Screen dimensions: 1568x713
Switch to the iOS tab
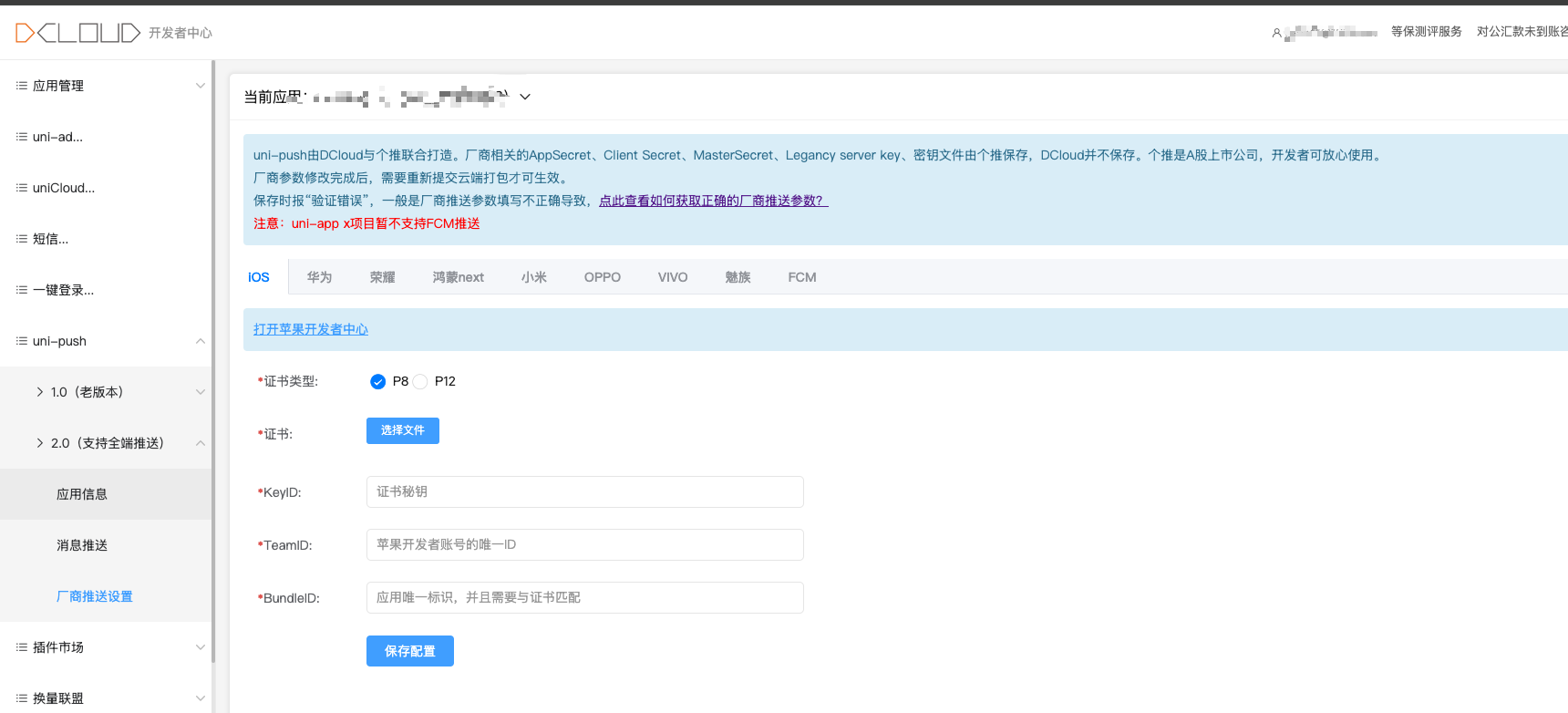pos(259,277)
